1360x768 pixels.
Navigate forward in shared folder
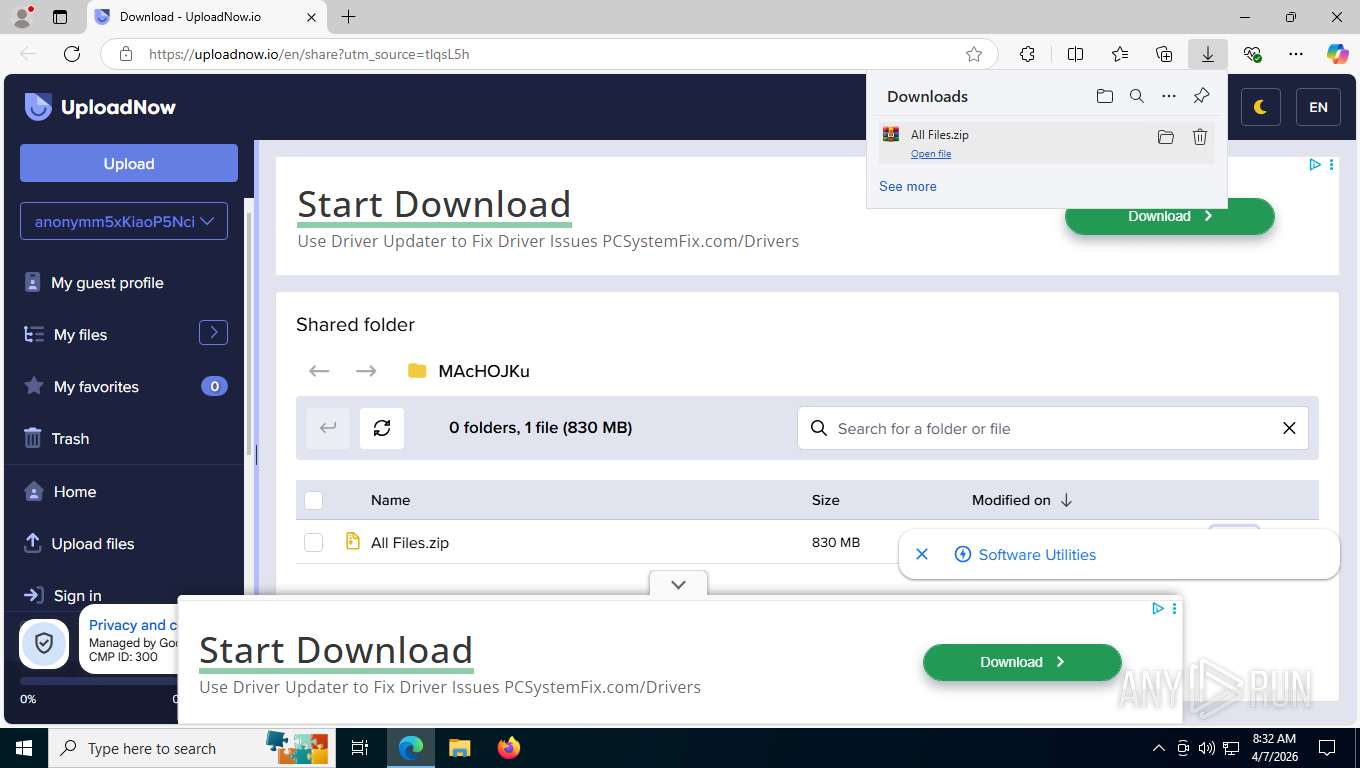coord(366,371)
